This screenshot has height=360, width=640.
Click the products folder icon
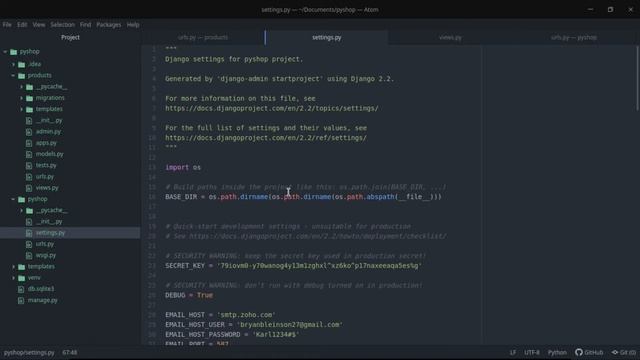[x=22, y=76]
